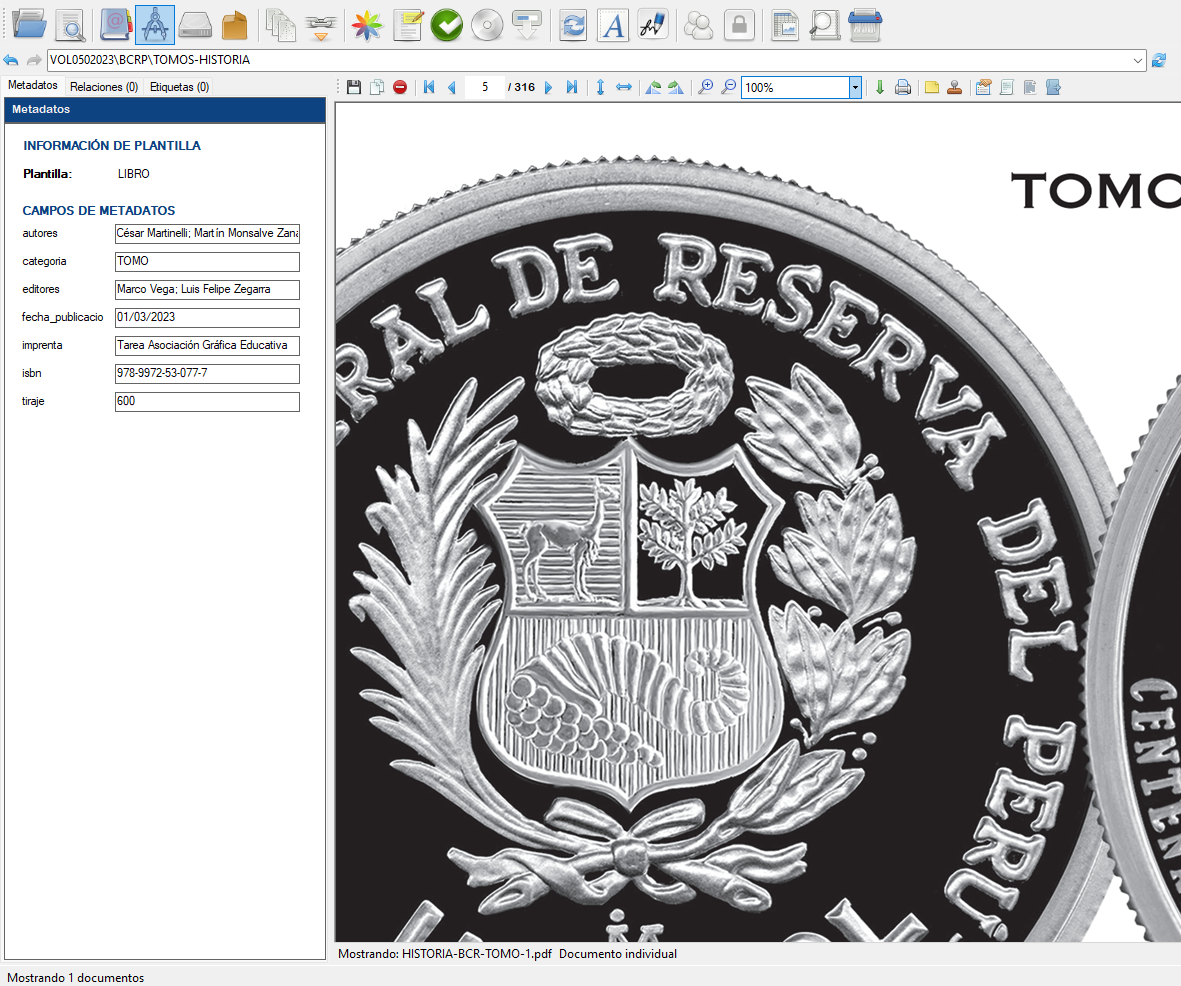This screenshot has height=986, width=1181.
Task: Select the green approval checkmark tool
Action: 446,24
